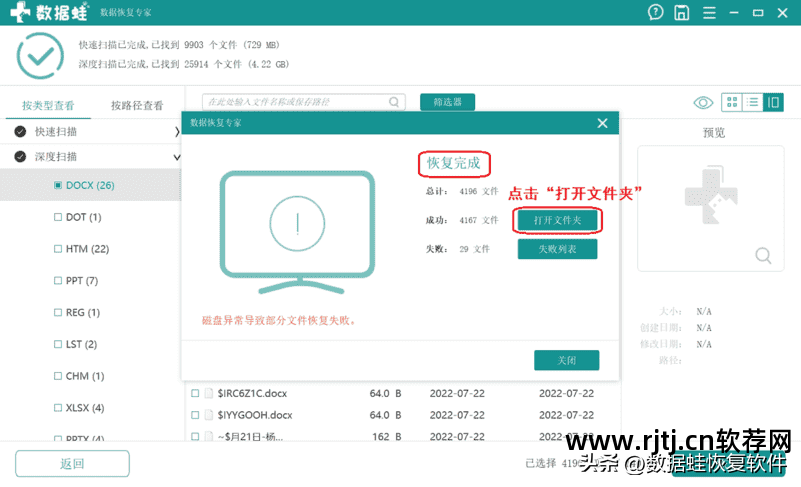Click the 失败: 29 文件 text
This screenshot has height=487, width=801.
[458, 249]
